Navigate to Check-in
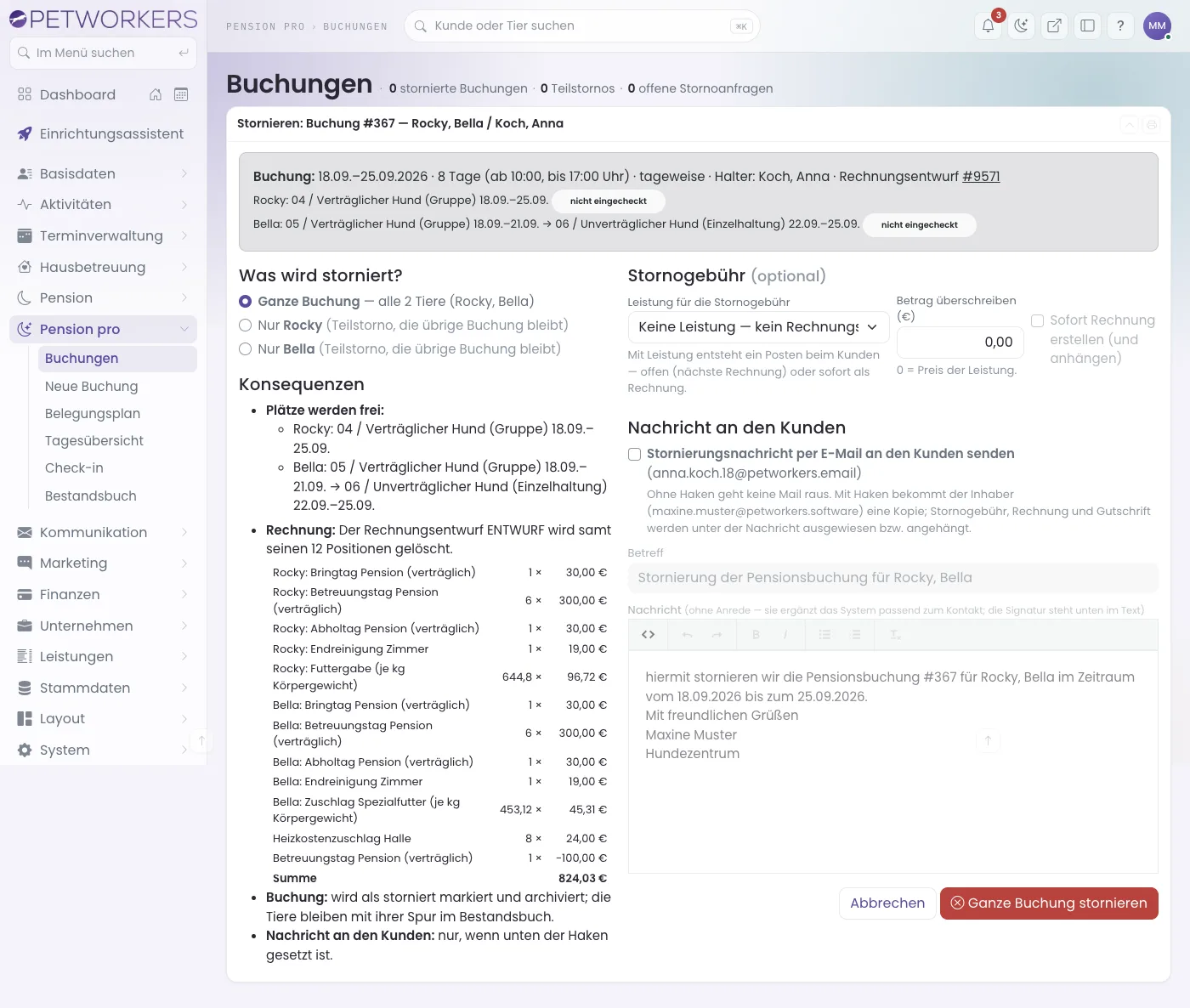Image resolution: width=1190 pixels, height=1008 pixels. (x=117, y=467)
